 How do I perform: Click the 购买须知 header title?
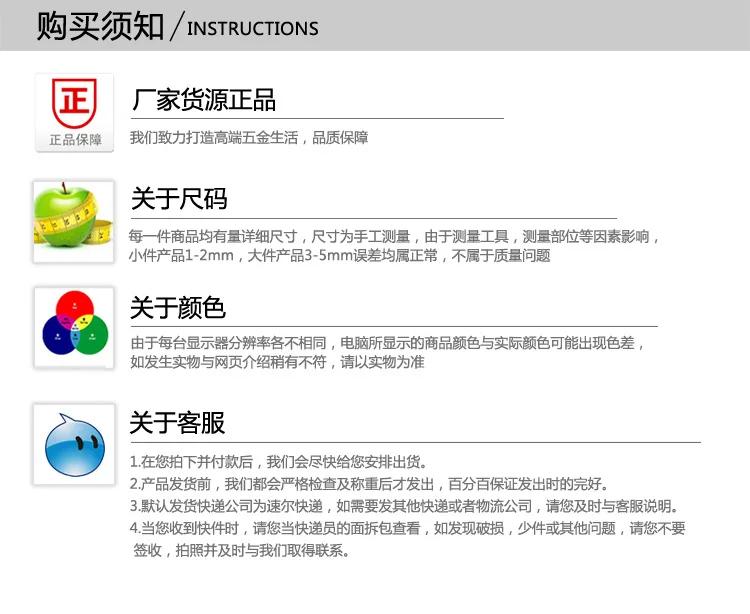[x=100, y=27]
